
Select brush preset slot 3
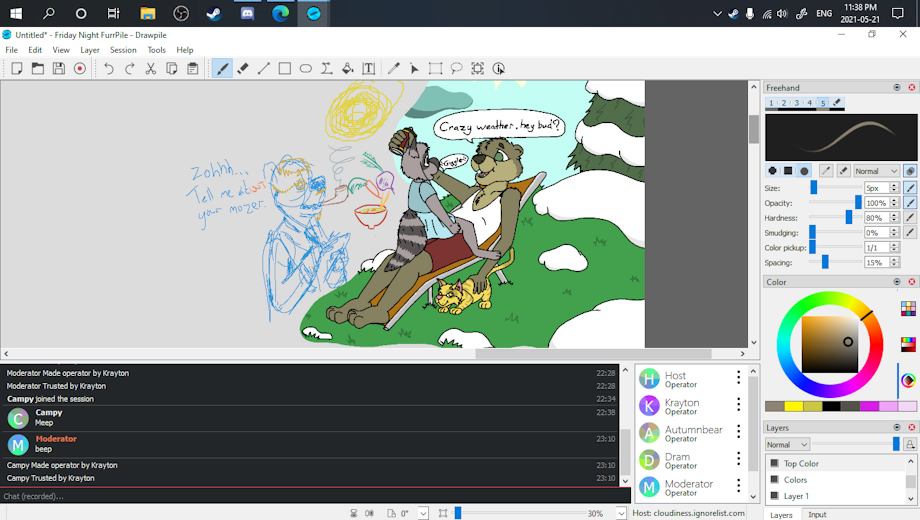click(x=798, y=103)
